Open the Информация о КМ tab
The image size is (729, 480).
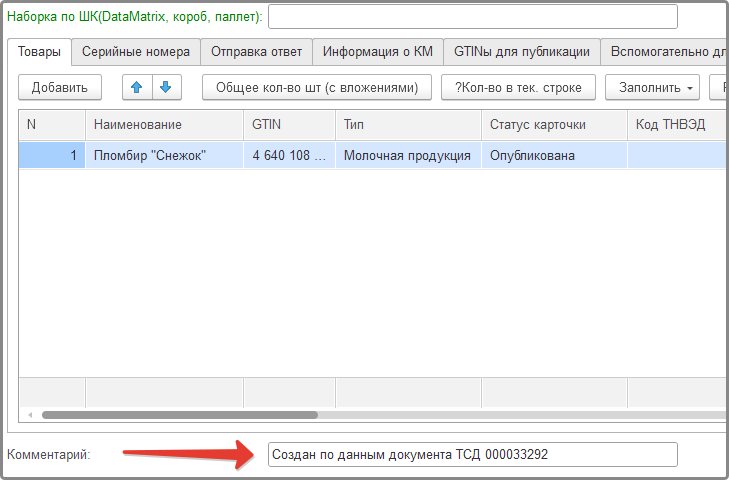pos(378,52)
